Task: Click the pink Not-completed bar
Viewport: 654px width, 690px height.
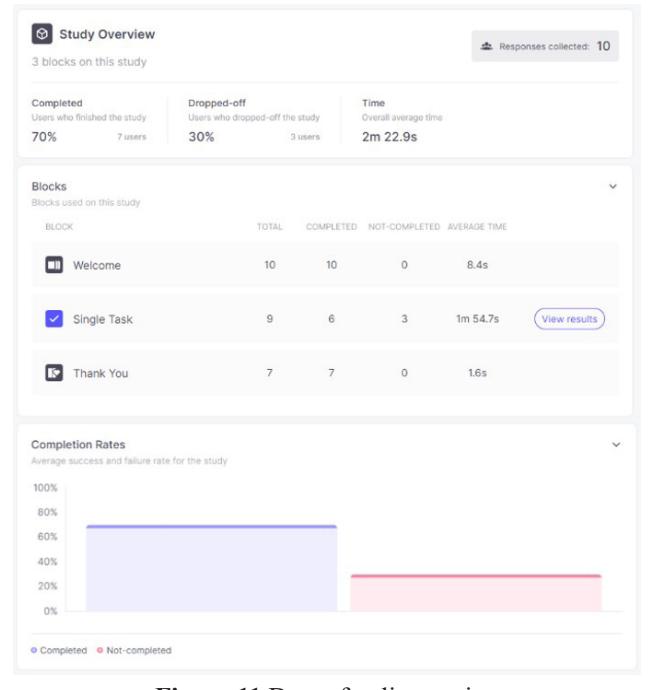Action: (476, 593)
